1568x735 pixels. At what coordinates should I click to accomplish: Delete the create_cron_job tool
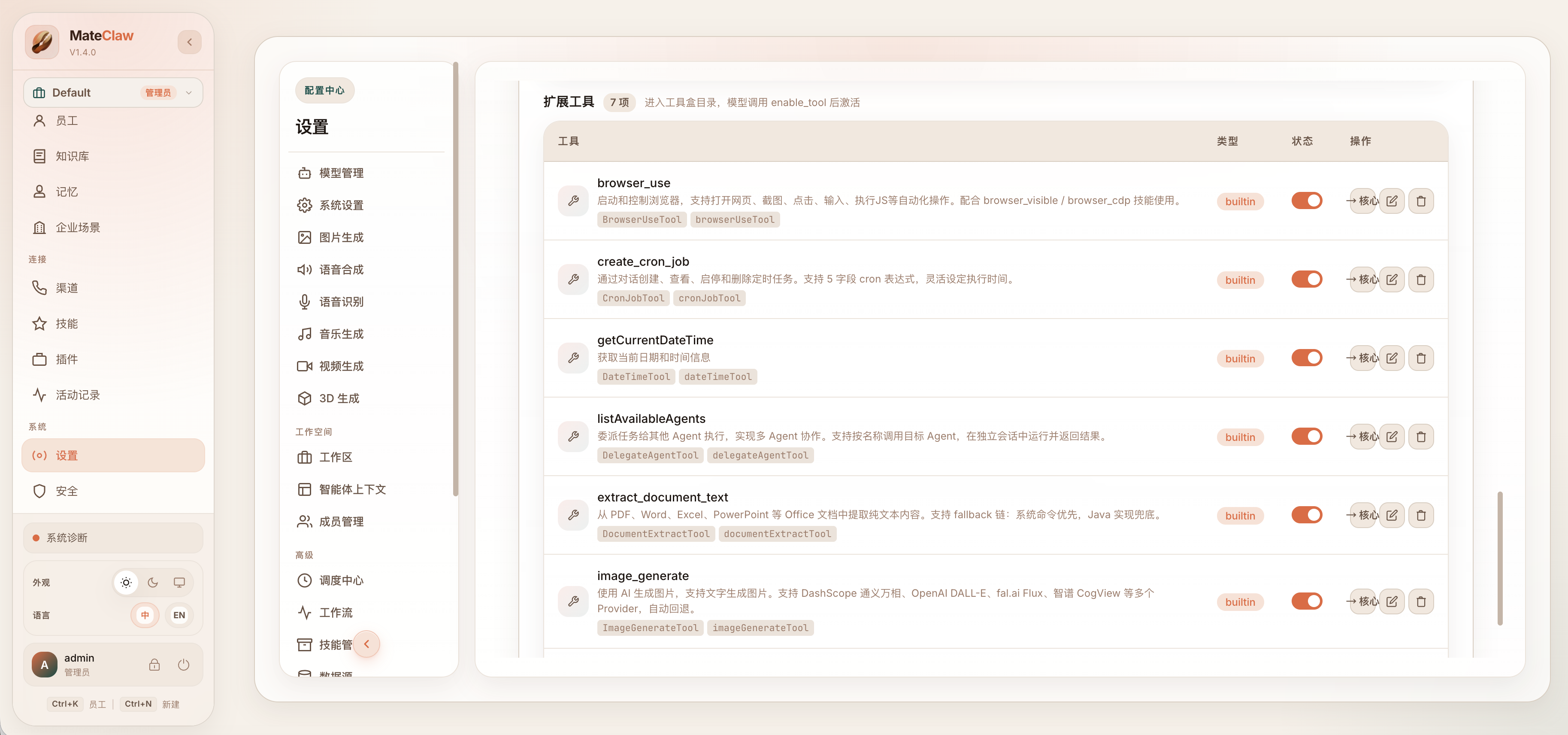pos(1421,279)
